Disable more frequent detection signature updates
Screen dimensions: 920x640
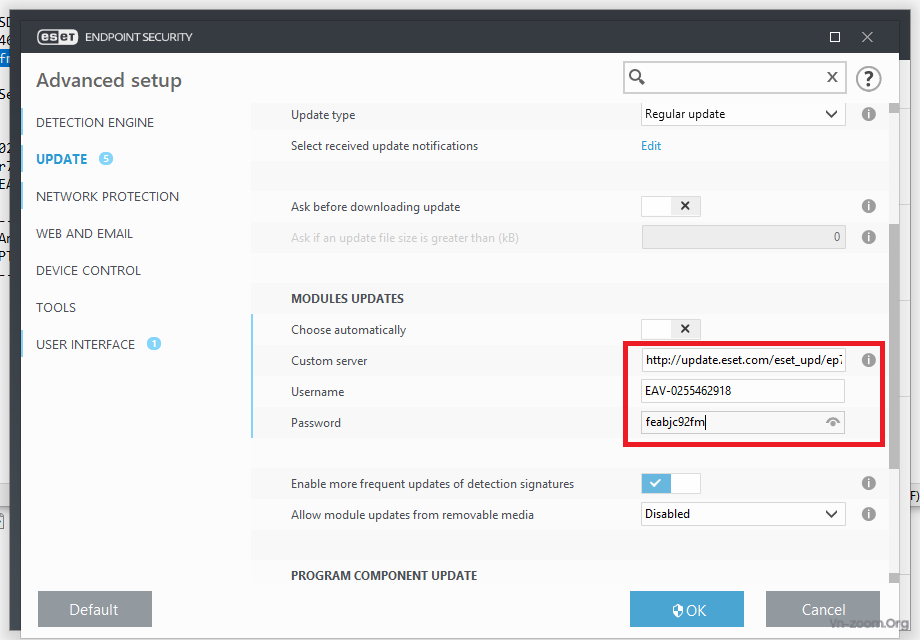671,483
